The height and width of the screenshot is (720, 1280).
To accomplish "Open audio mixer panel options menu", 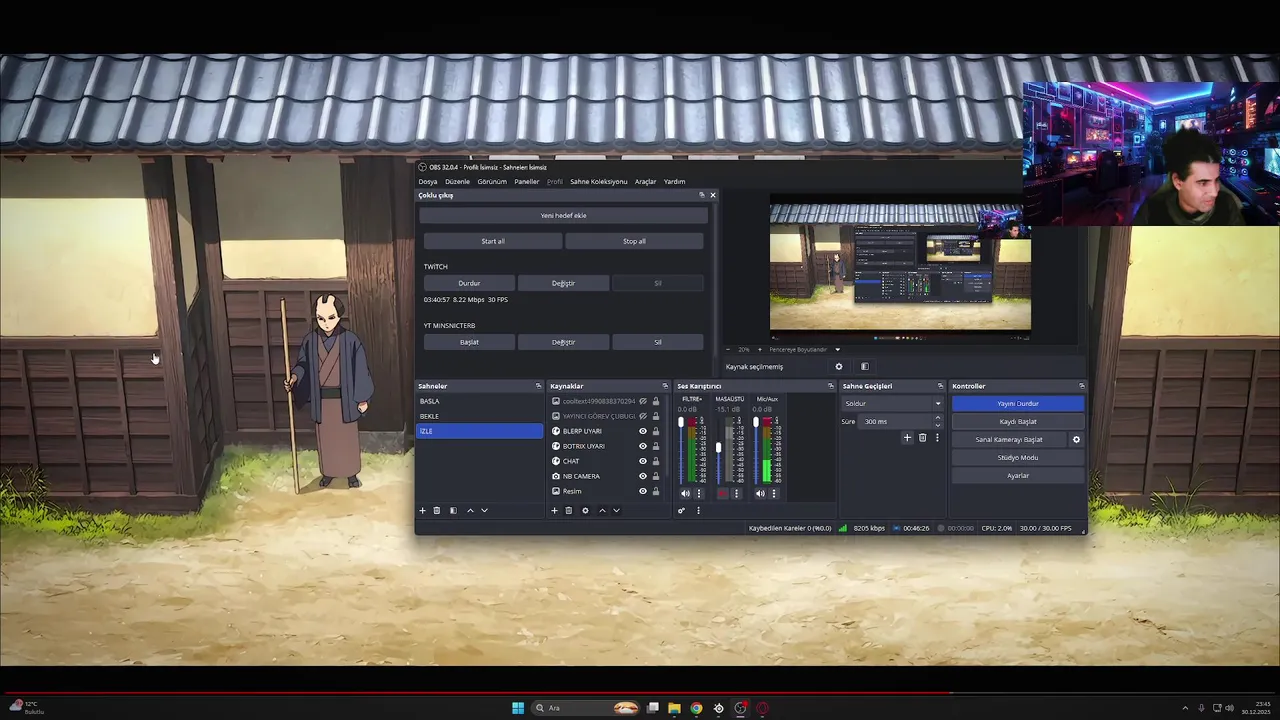I will (698, 511).
